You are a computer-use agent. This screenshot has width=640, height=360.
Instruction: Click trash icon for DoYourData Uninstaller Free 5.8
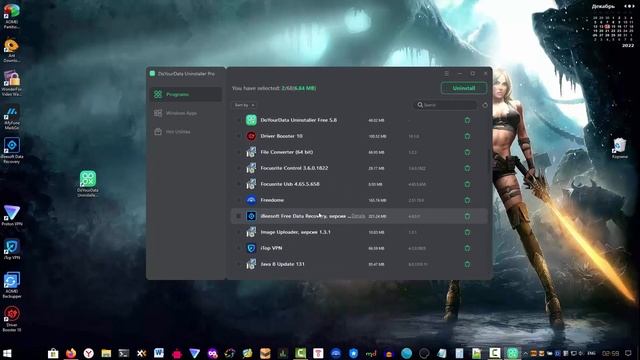click(x=467, y=120)
